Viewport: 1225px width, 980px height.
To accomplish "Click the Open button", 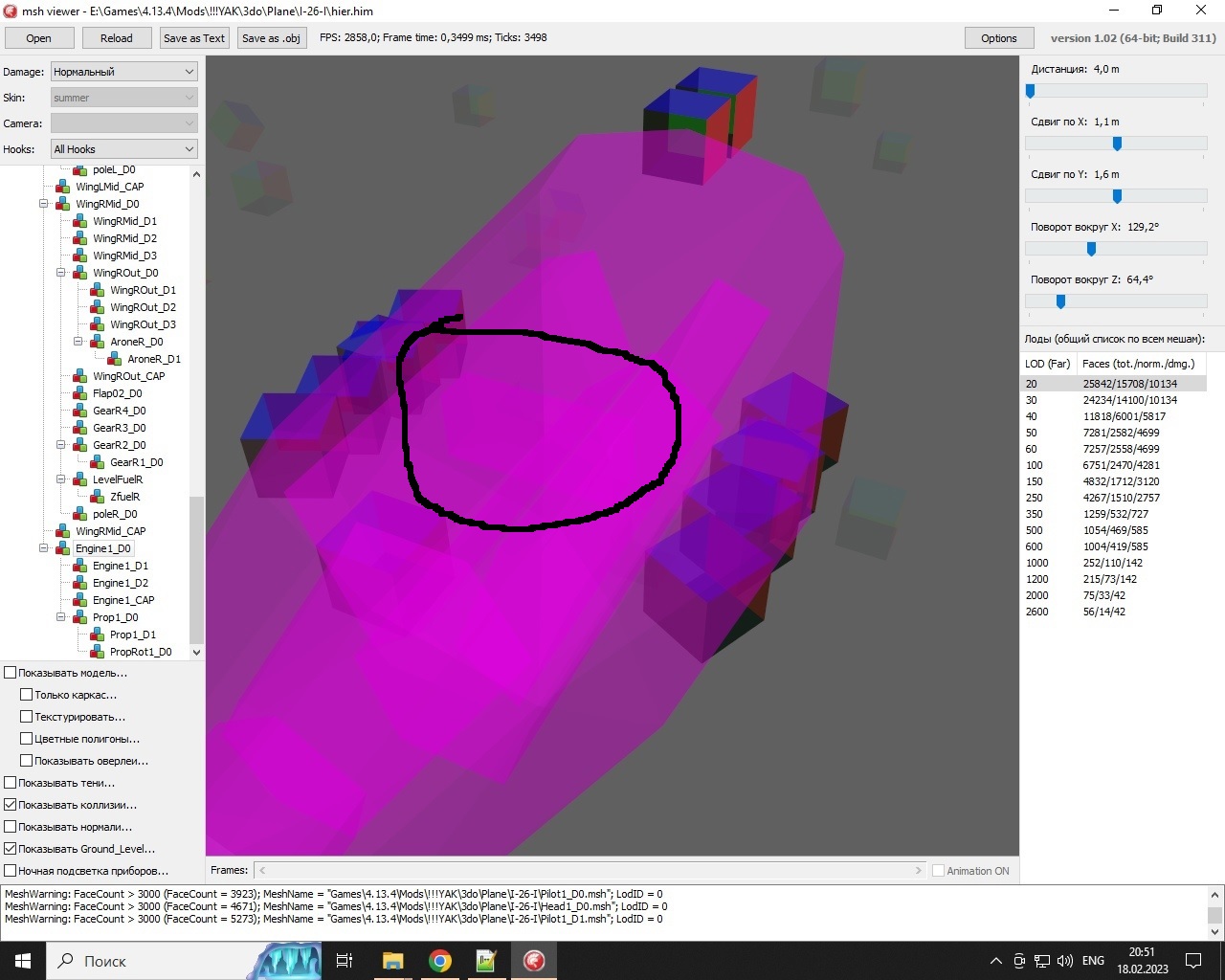I will pos(39,38).
